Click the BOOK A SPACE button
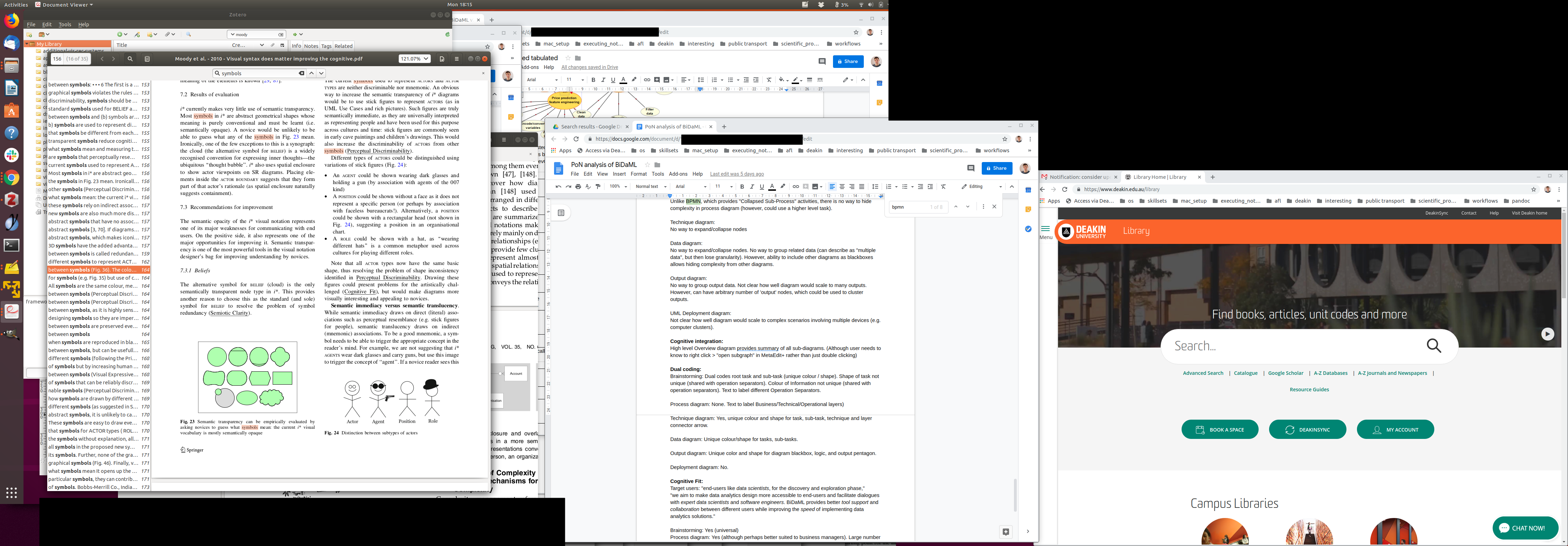The height and width of the screenshot is (546, 1568). pos(1220,430)
